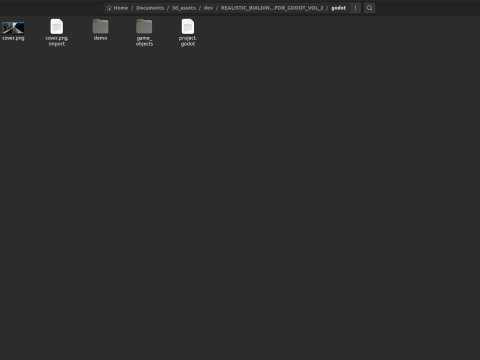Click the current godot breadcrumb
The width and height of the screenshot is (480, 360).
(x=338, y=8)
